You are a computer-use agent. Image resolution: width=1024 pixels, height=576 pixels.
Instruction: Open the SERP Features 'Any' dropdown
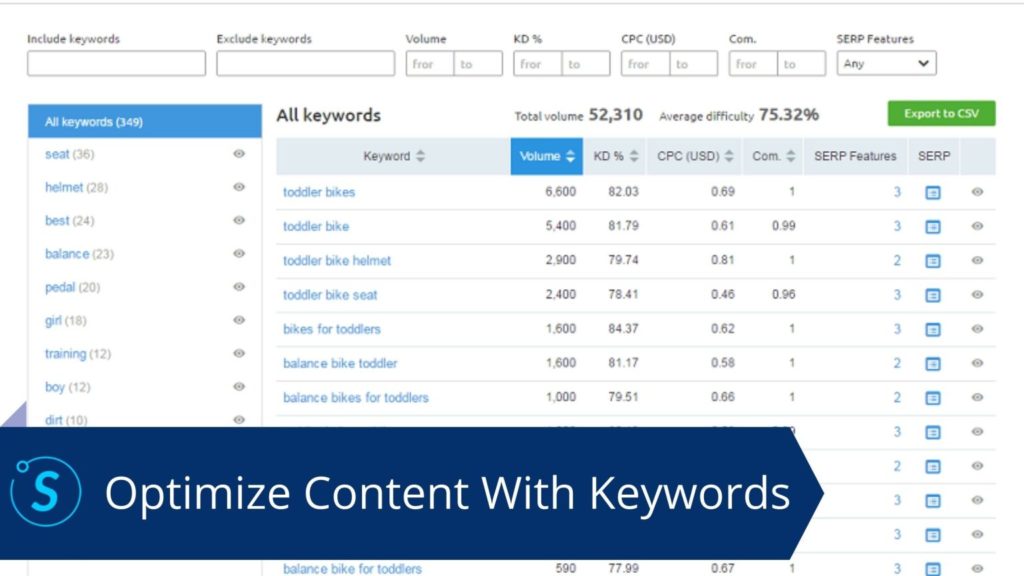[885, 64]
